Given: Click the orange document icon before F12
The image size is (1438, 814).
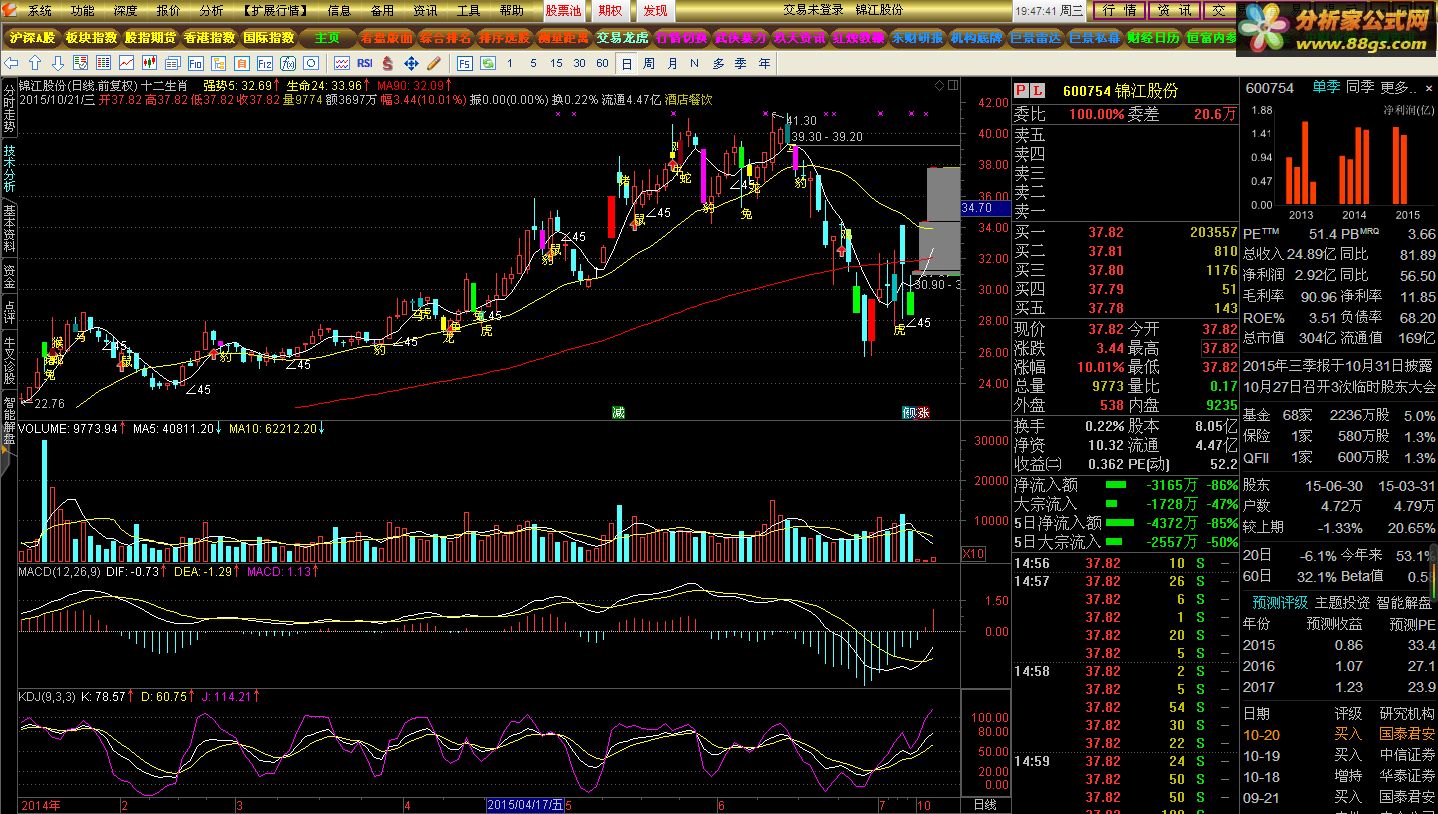Looking at the screenshot, I should pos(242,63).
